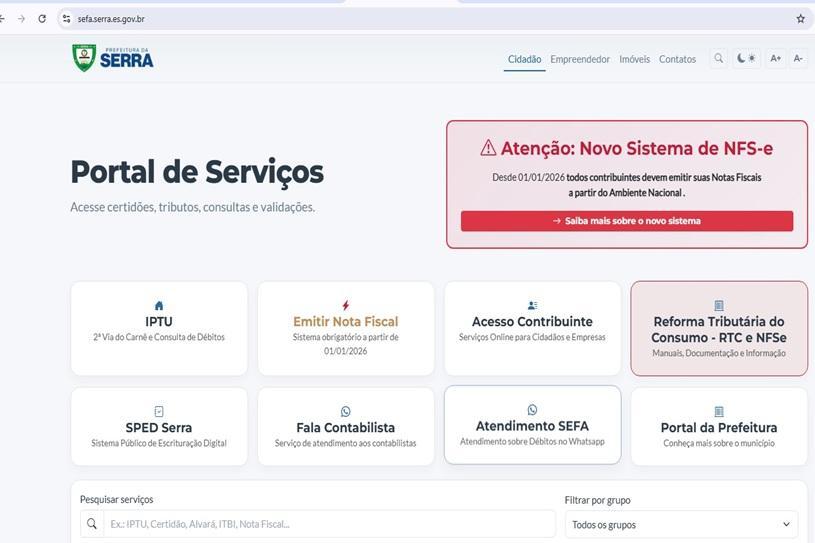
Task: Click WhatsApp icon on Fala Contabilista card
Action: [x=346, y=412]
